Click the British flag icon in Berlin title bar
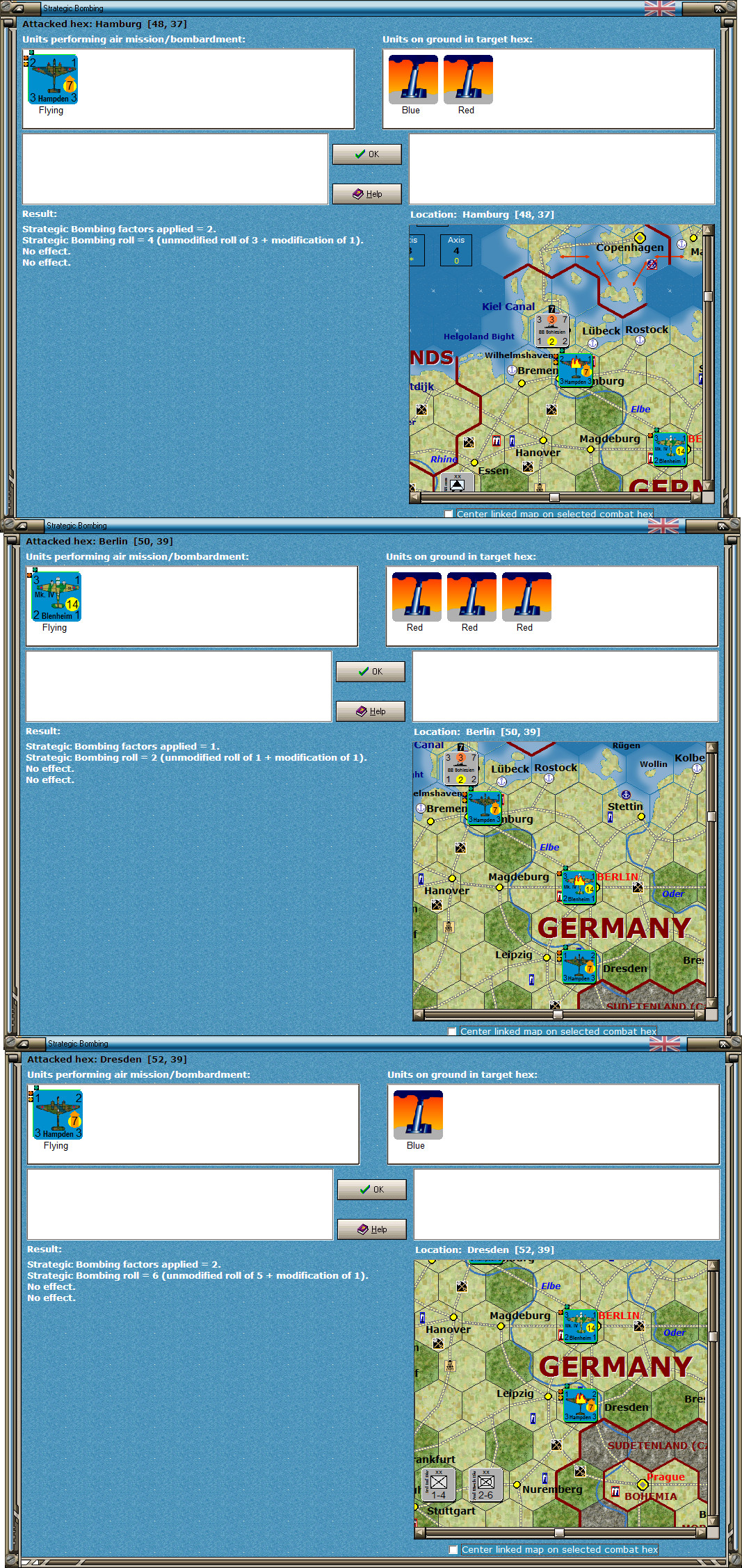 coord(663,526)
